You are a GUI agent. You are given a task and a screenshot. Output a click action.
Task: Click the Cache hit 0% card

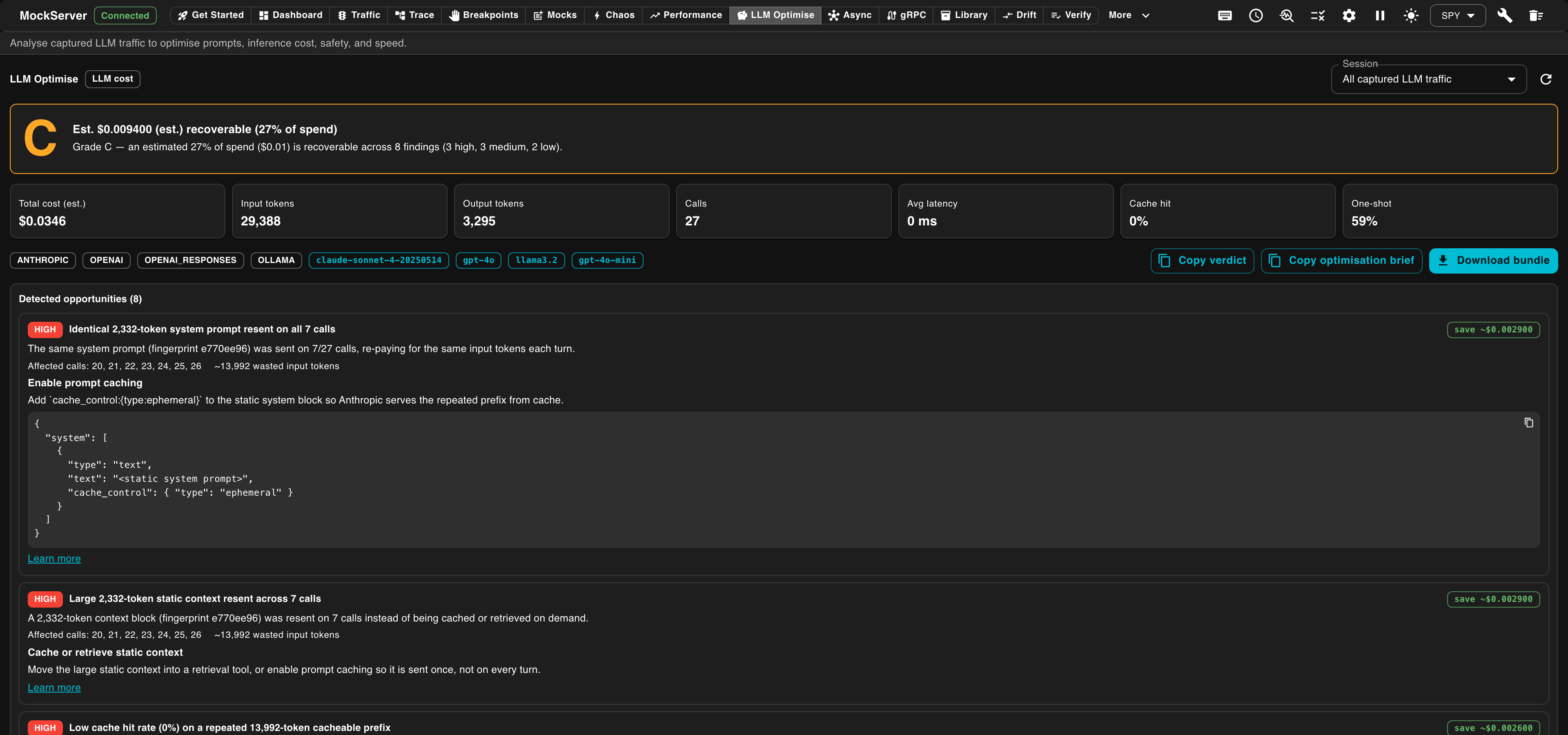[x=1228, y=211]
